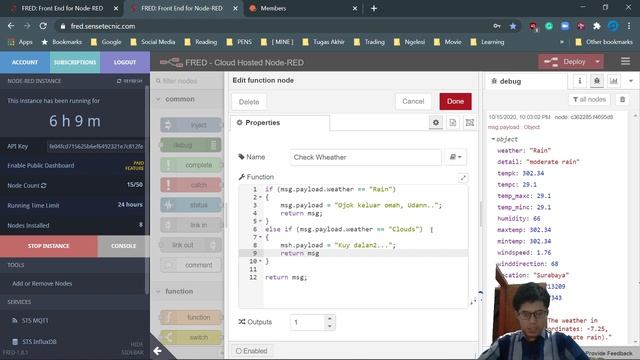The image size is (640, 360).
Task: Refresh the Node-RED instance info
Action: click(x=129, y=81)
